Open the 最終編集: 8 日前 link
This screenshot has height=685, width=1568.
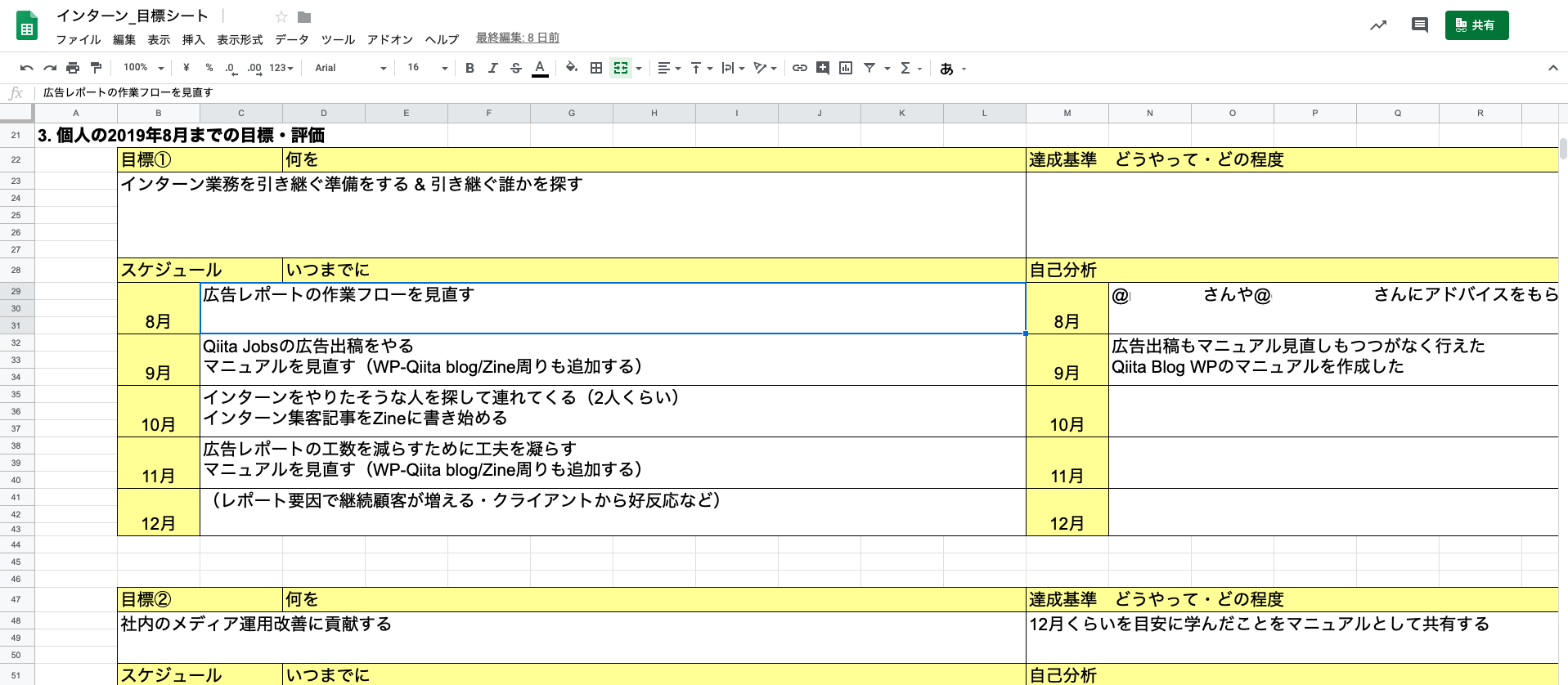coord(517,38)
